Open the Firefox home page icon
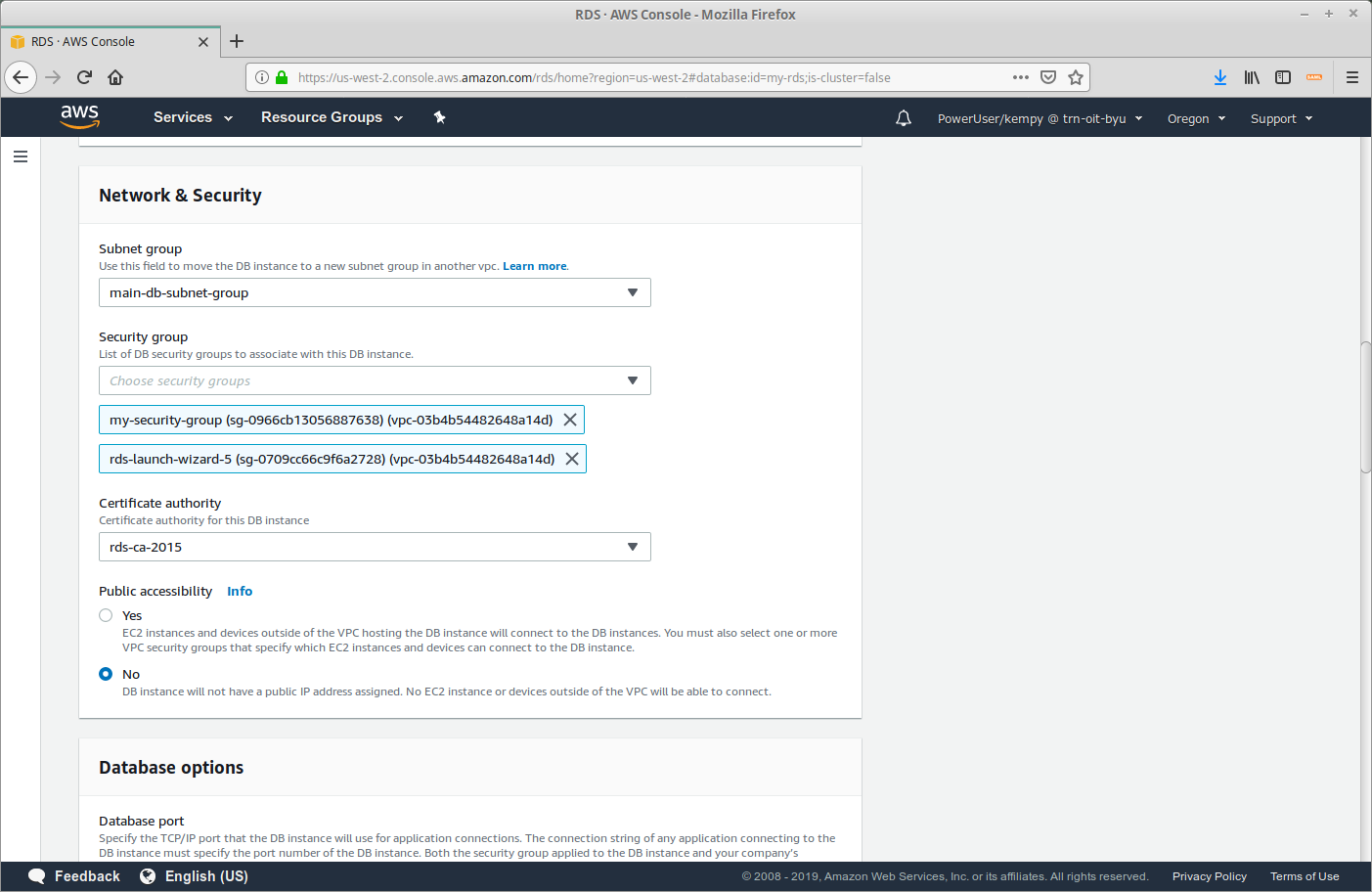The height and width of the screenshot is (892, 1372). (115, 77)
